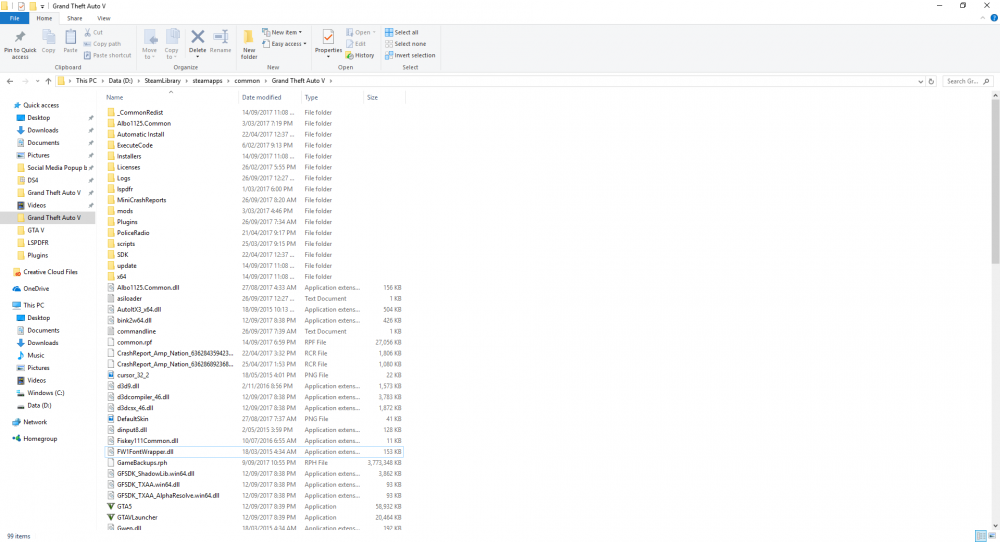Select the Plugins folder in file list
This screenshot has height=542, width=1000.
pyautogui.click(x=127, y=222)
